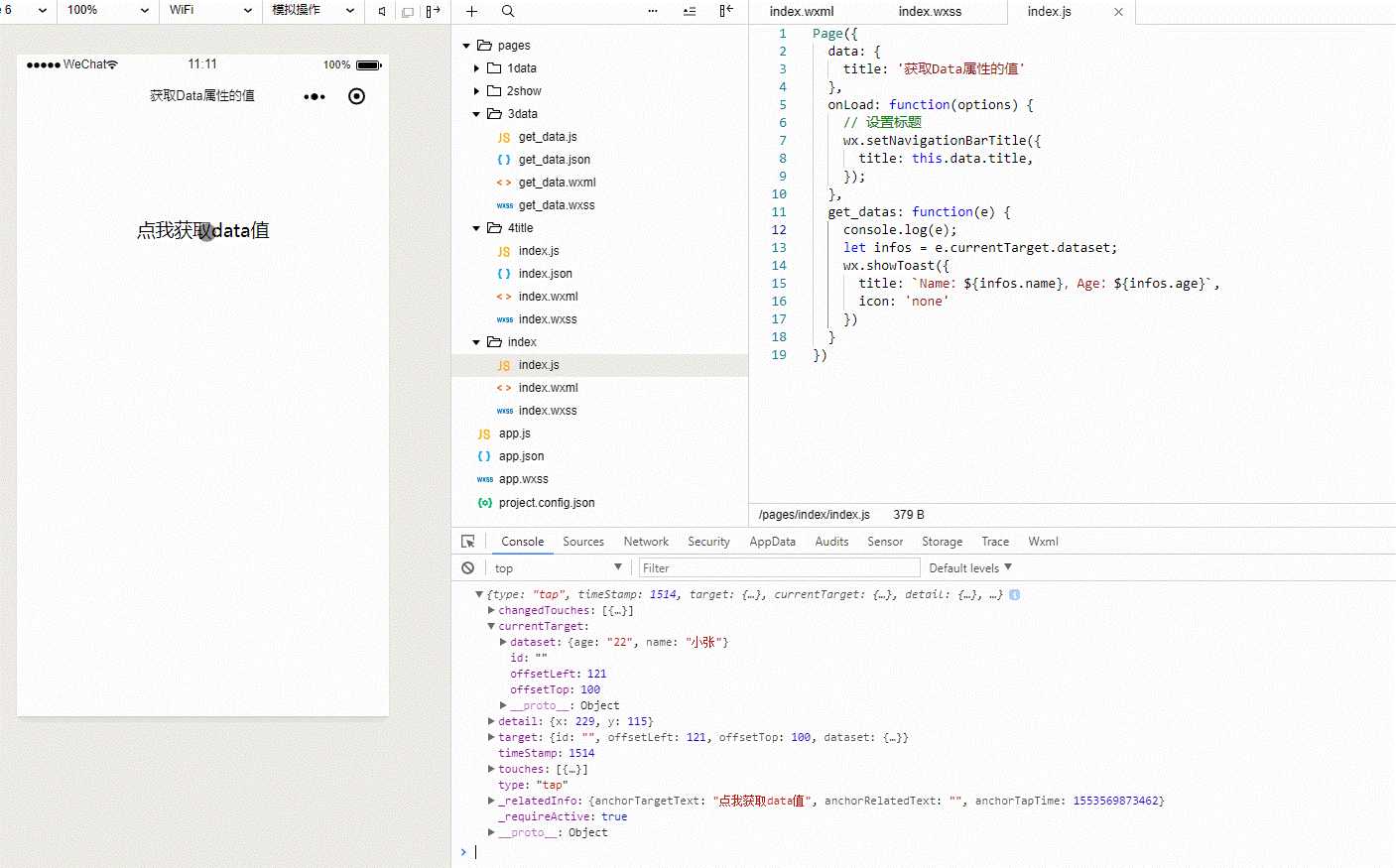Click the braces icon of get_data.json

tap(504, 160)
